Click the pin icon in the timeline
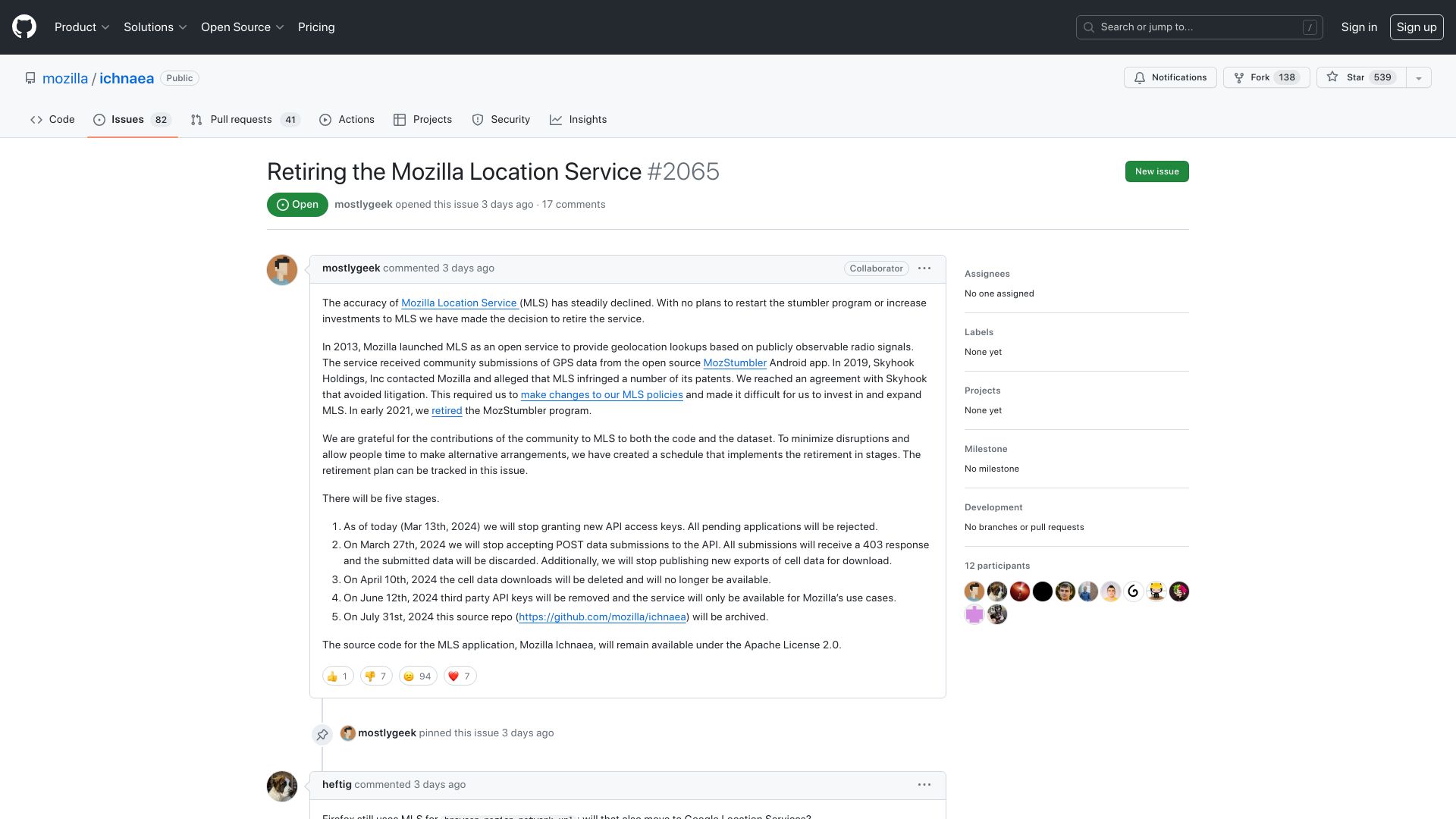The width and height of the screenshot is (1456, 819). click(322, 735)
